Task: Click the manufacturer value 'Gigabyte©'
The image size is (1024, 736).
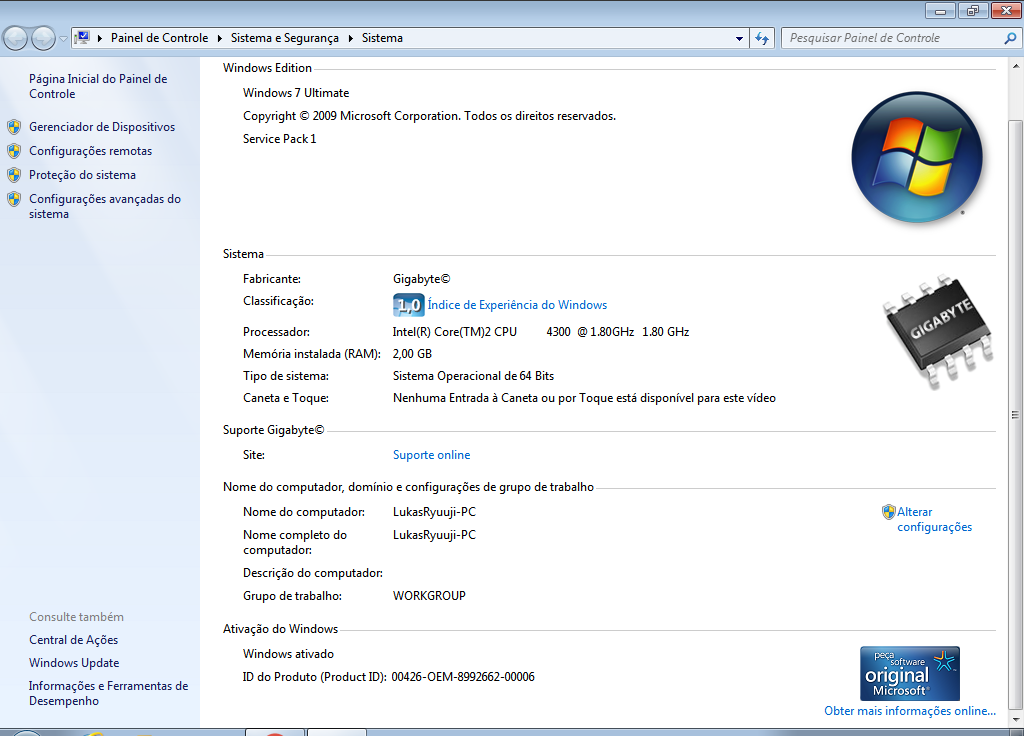Action: [421, 279]
